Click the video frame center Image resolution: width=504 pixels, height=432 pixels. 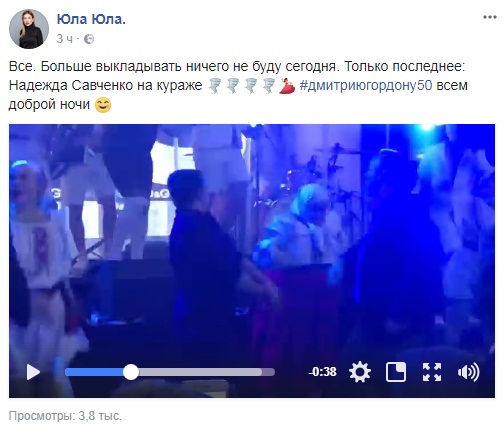click(x=252, y=261)
